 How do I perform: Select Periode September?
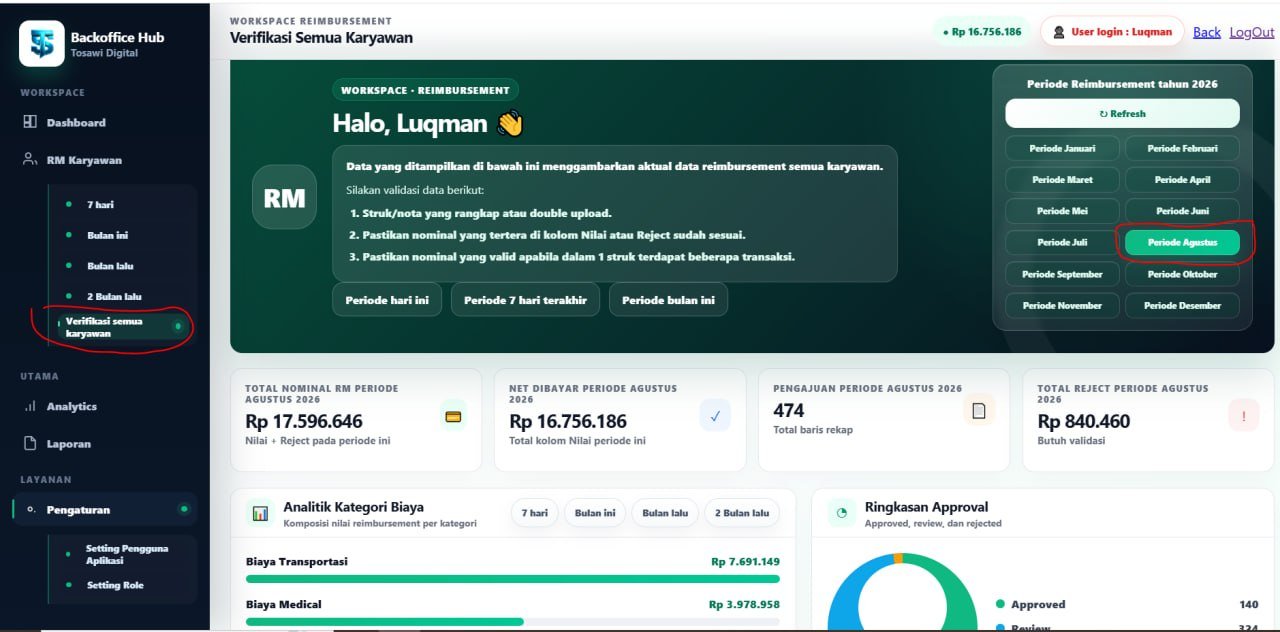[x=1062, y=274]
